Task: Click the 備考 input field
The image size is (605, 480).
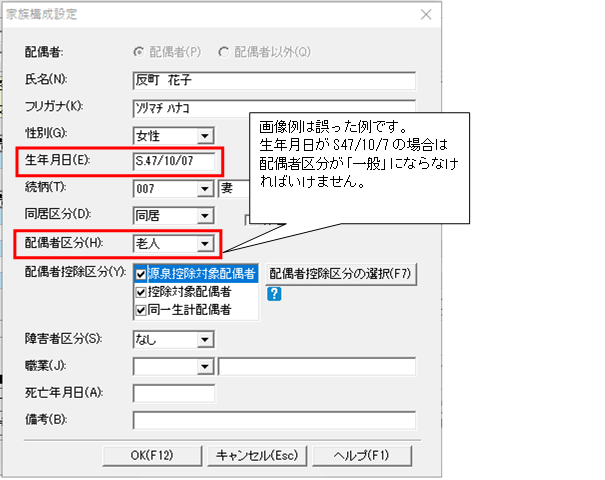Action: [274, 420]
